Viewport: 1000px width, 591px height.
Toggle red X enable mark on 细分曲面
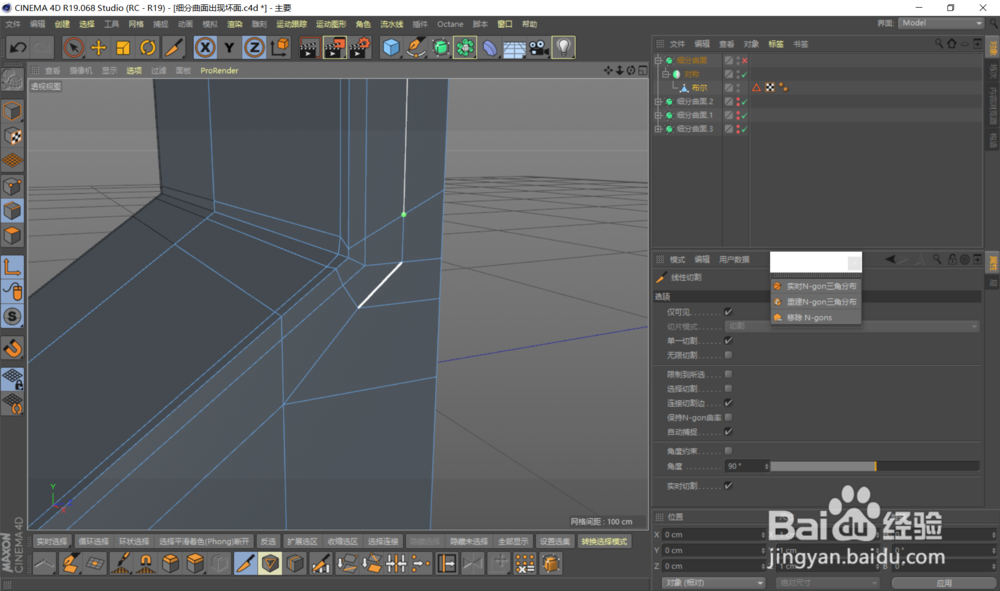744,61
